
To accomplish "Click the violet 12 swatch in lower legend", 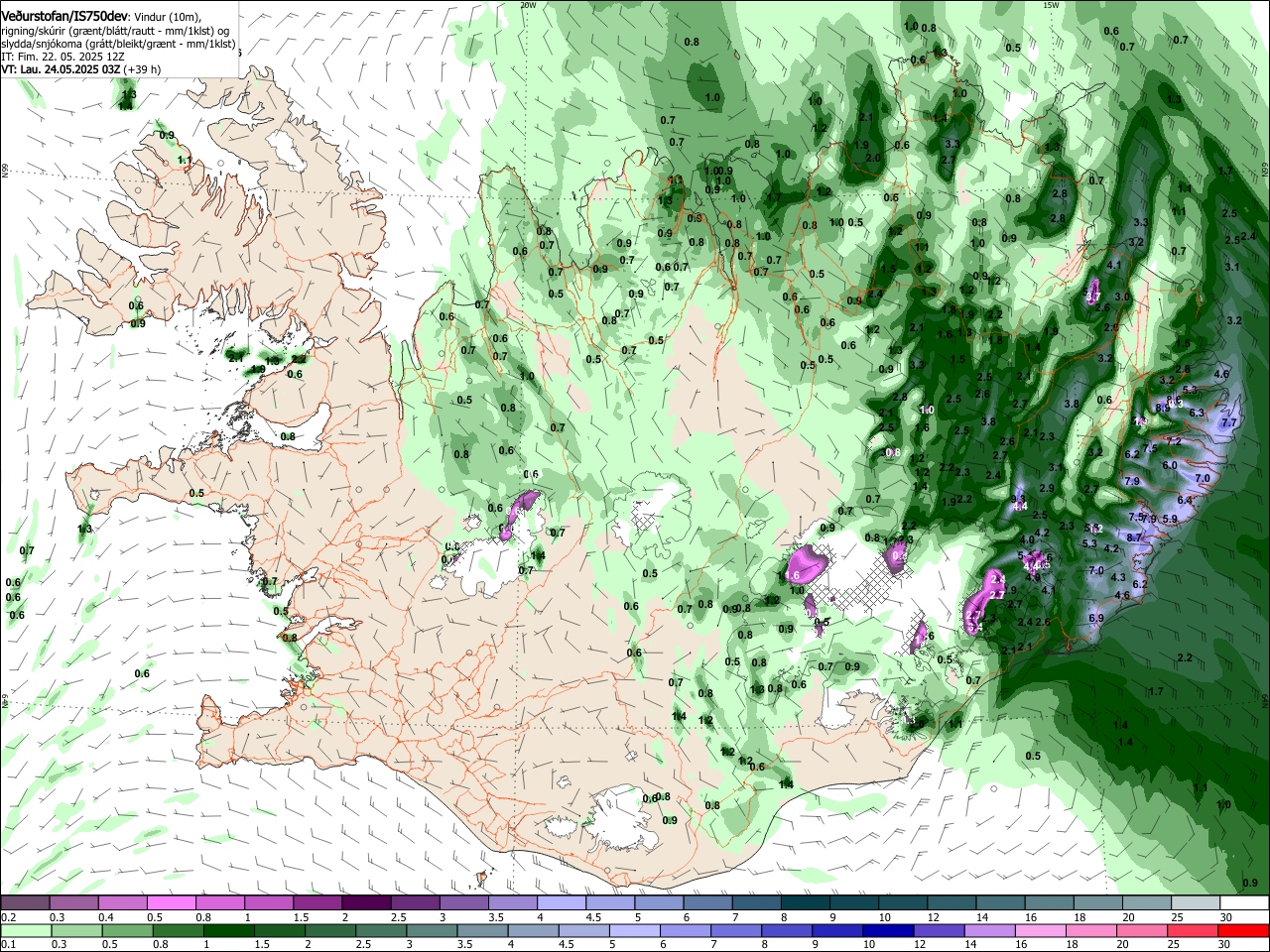I will [x=940, y=930].
